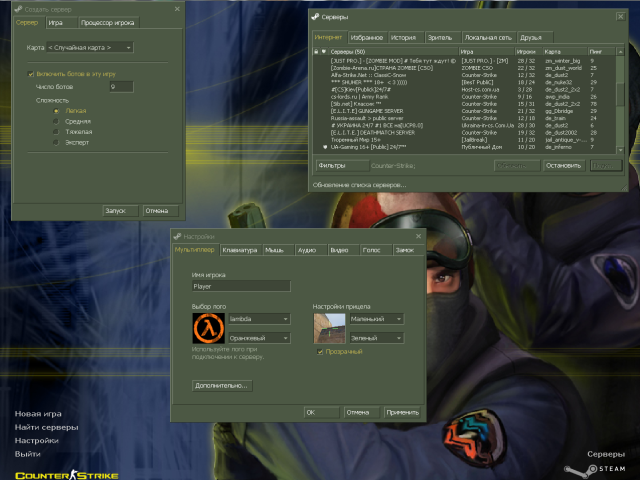Click the Имя игрока input field
Image resolution: width=640 pixels, height=480 pixels.
click(x=241, y=286)
